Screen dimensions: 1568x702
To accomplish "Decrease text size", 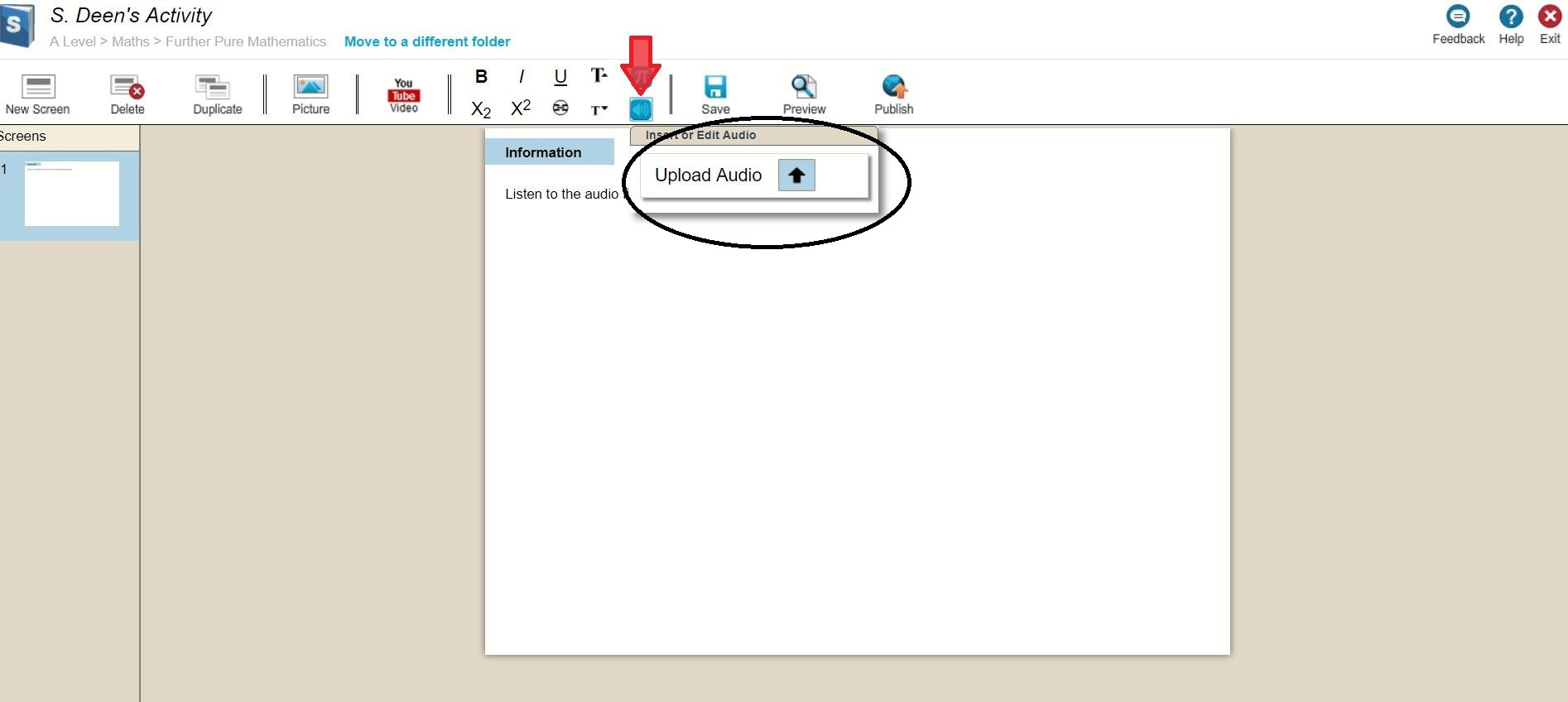I will point(599,109).
